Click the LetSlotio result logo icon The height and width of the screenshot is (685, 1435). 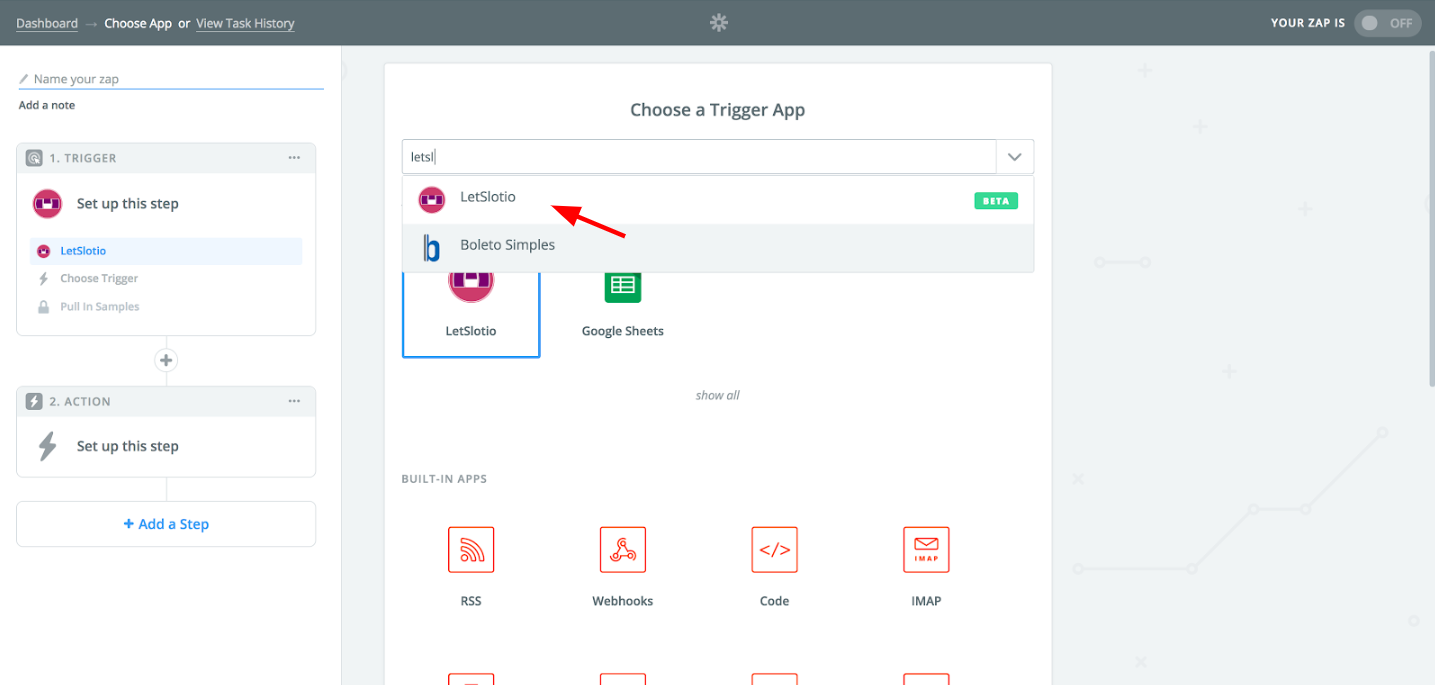(x=432, y=199)
